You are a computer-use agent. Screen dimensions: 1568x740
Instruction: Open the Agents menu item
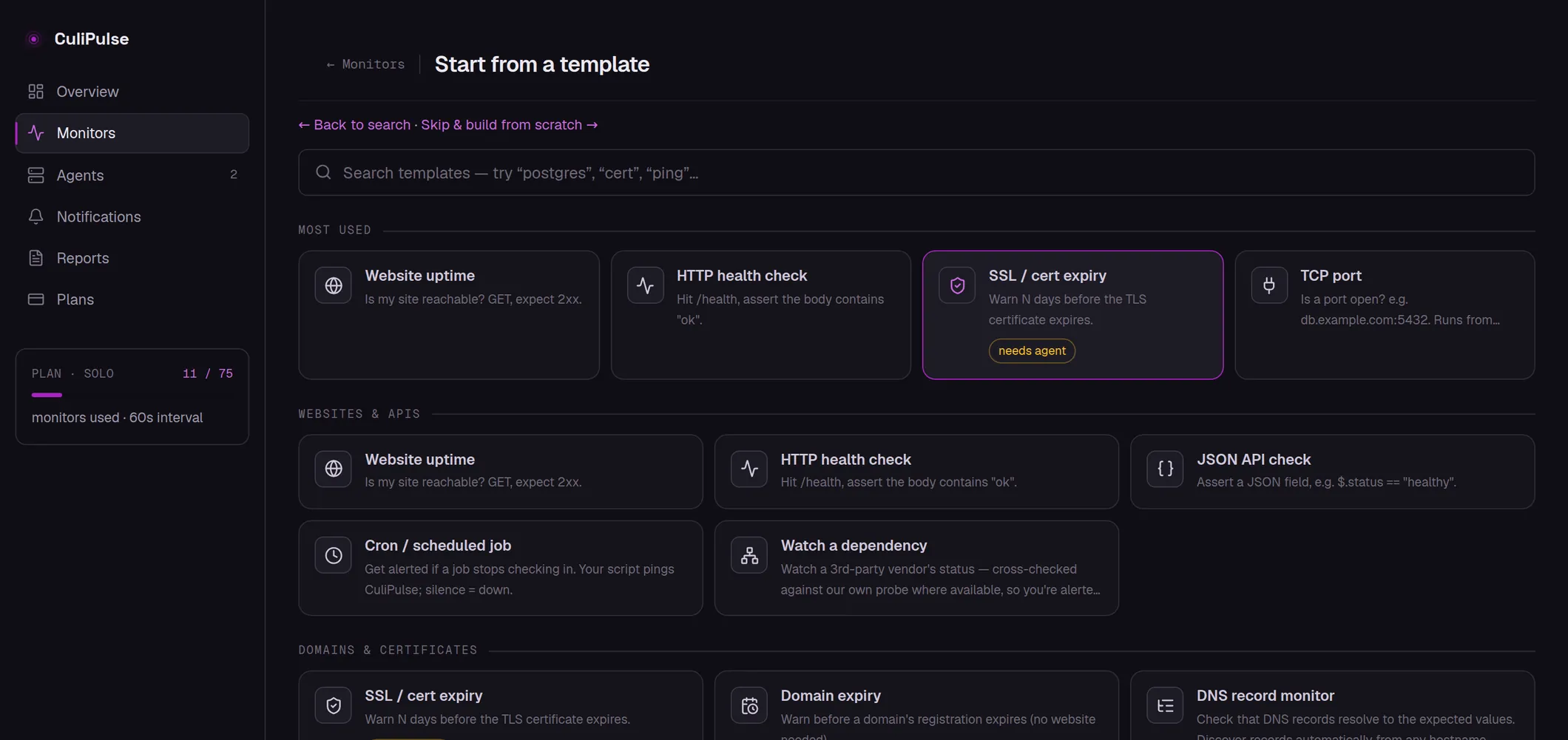132,175
